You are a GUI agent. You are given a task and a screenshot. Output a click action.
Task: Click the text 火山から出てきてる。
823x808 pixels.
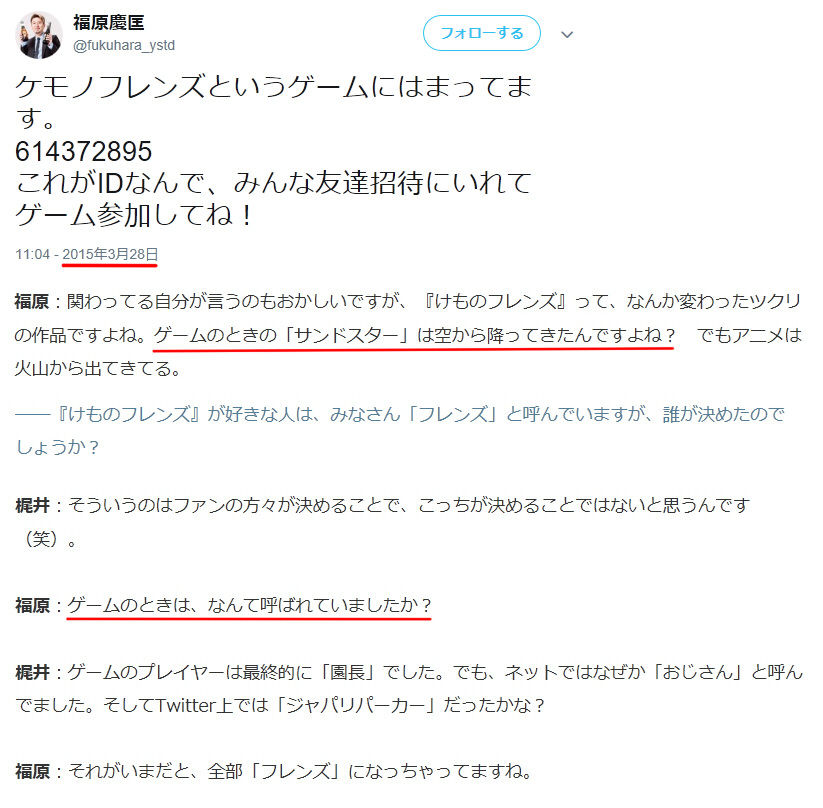tap(98, 368)
